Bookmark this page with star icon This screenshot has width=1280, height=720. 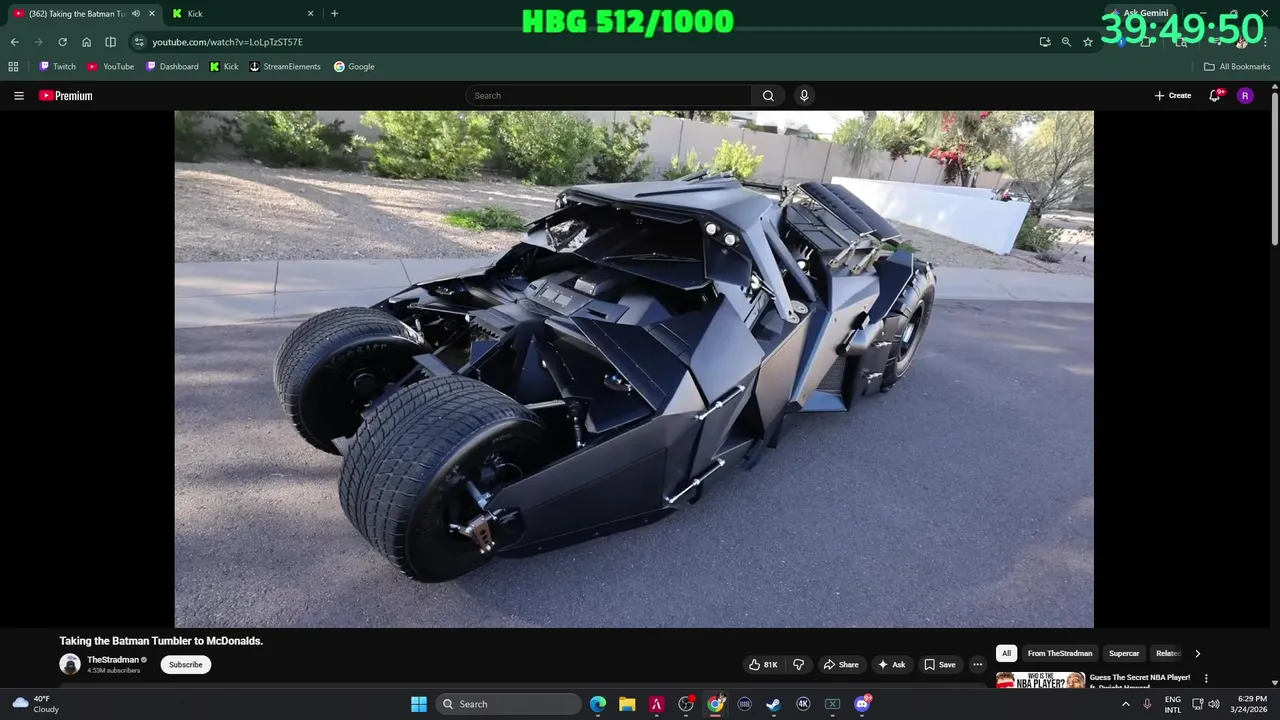click(x=1088, y=42)
